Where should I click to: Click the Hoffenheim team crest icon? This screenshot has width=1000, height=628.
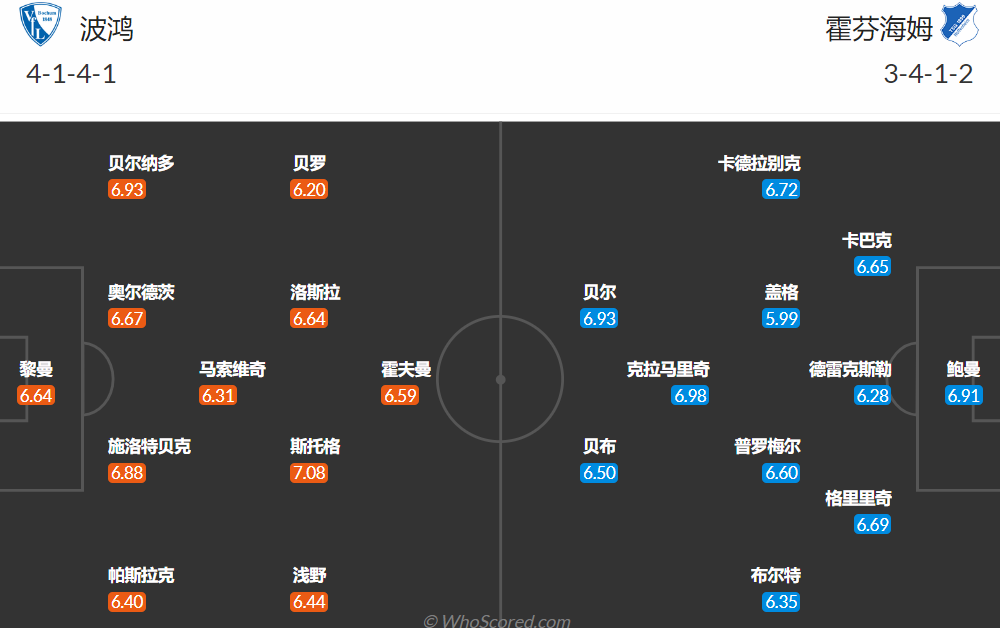959,24
